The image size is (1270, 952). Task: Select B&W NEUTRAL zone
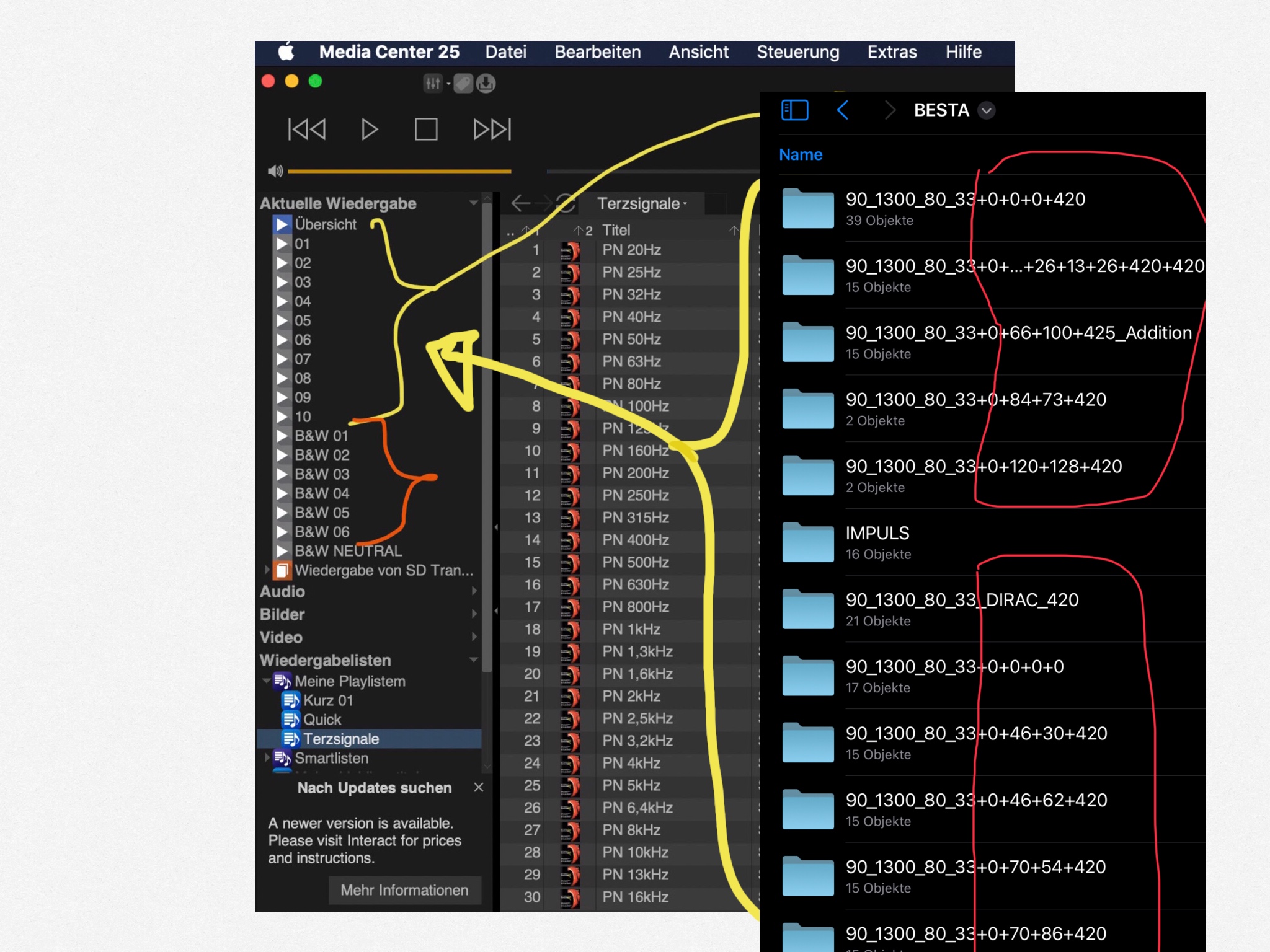(x=348, y=551)
